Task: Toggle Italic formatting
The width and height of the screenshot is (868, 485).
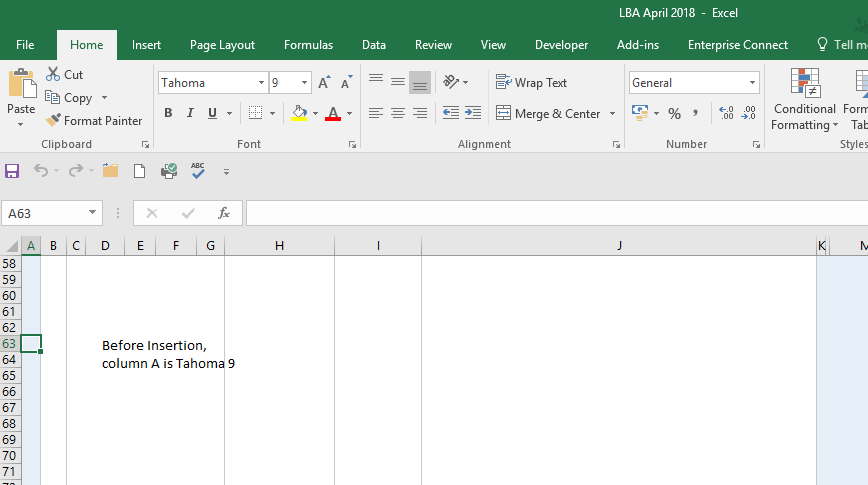Action: [x=190, y=113]
